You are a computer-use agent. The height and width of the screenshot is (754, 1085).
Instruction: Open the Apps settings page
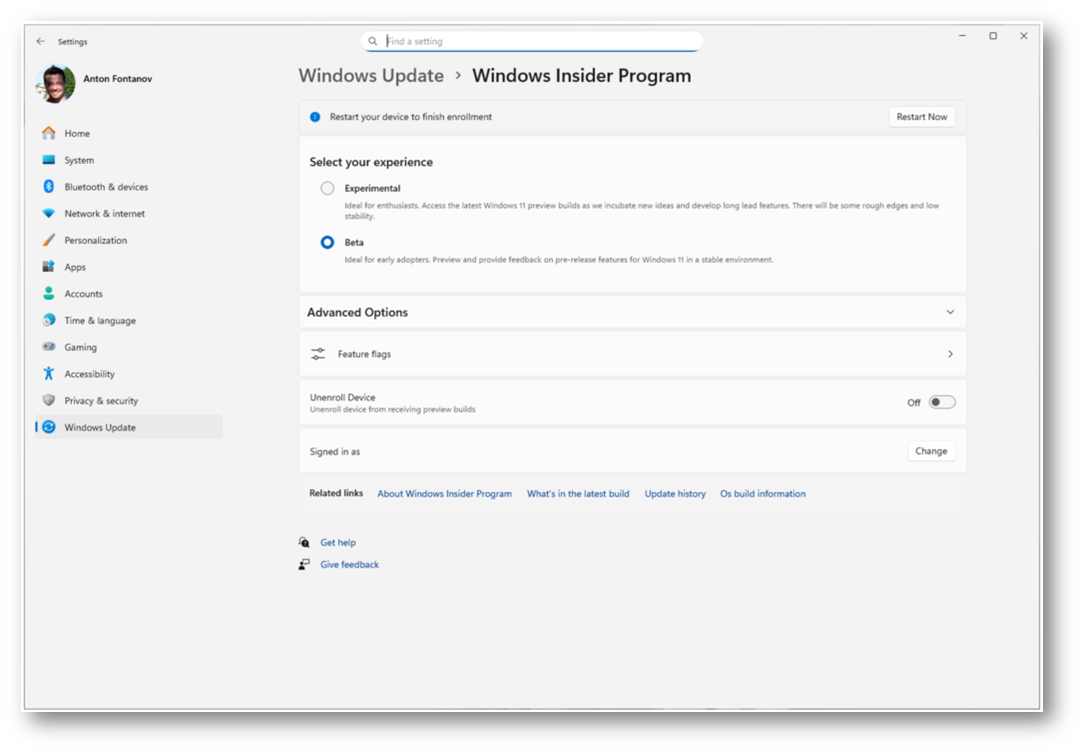75,267
